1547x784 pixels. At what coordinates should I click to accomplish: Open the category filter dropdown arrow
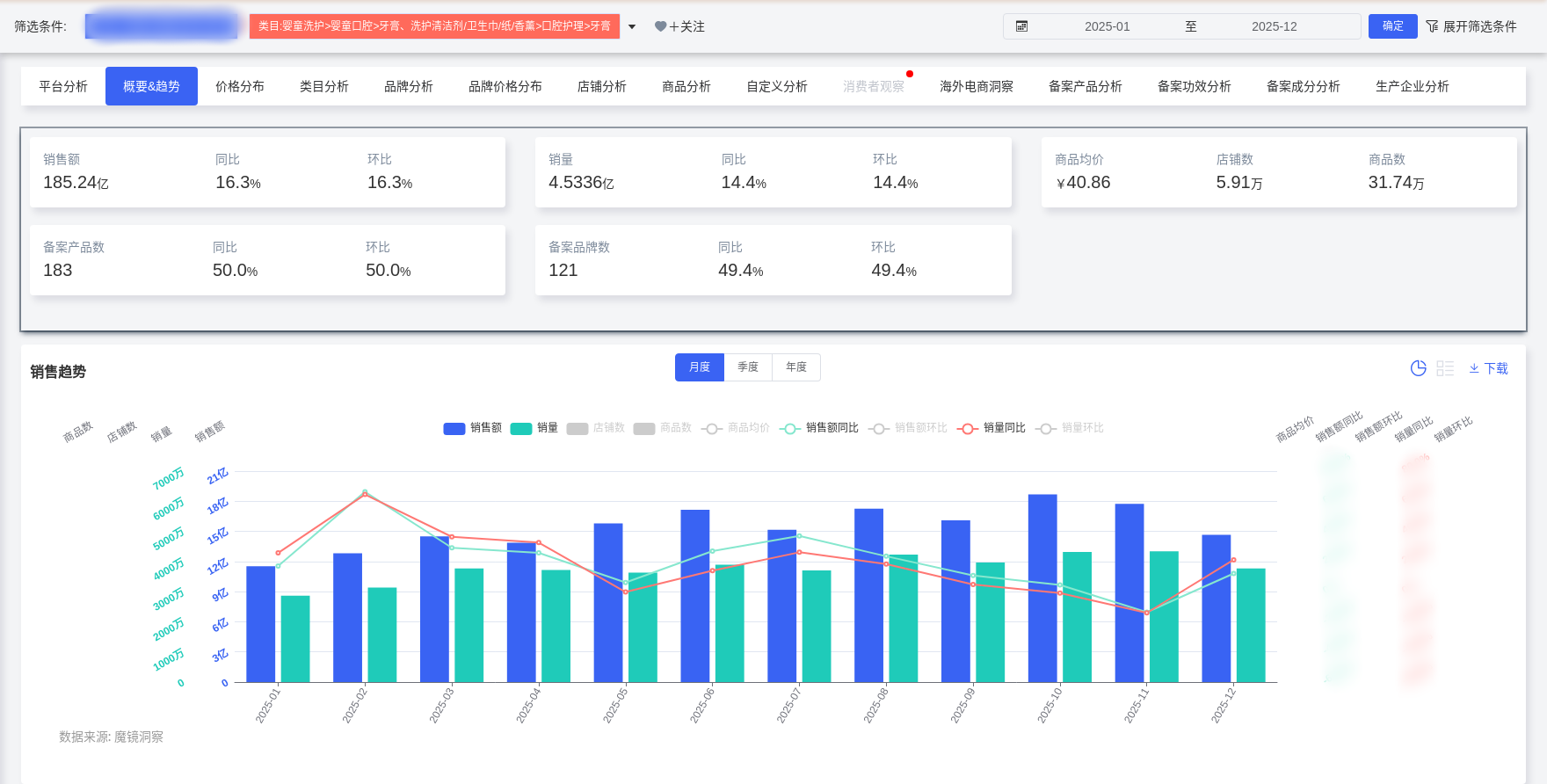coord(632,26)
